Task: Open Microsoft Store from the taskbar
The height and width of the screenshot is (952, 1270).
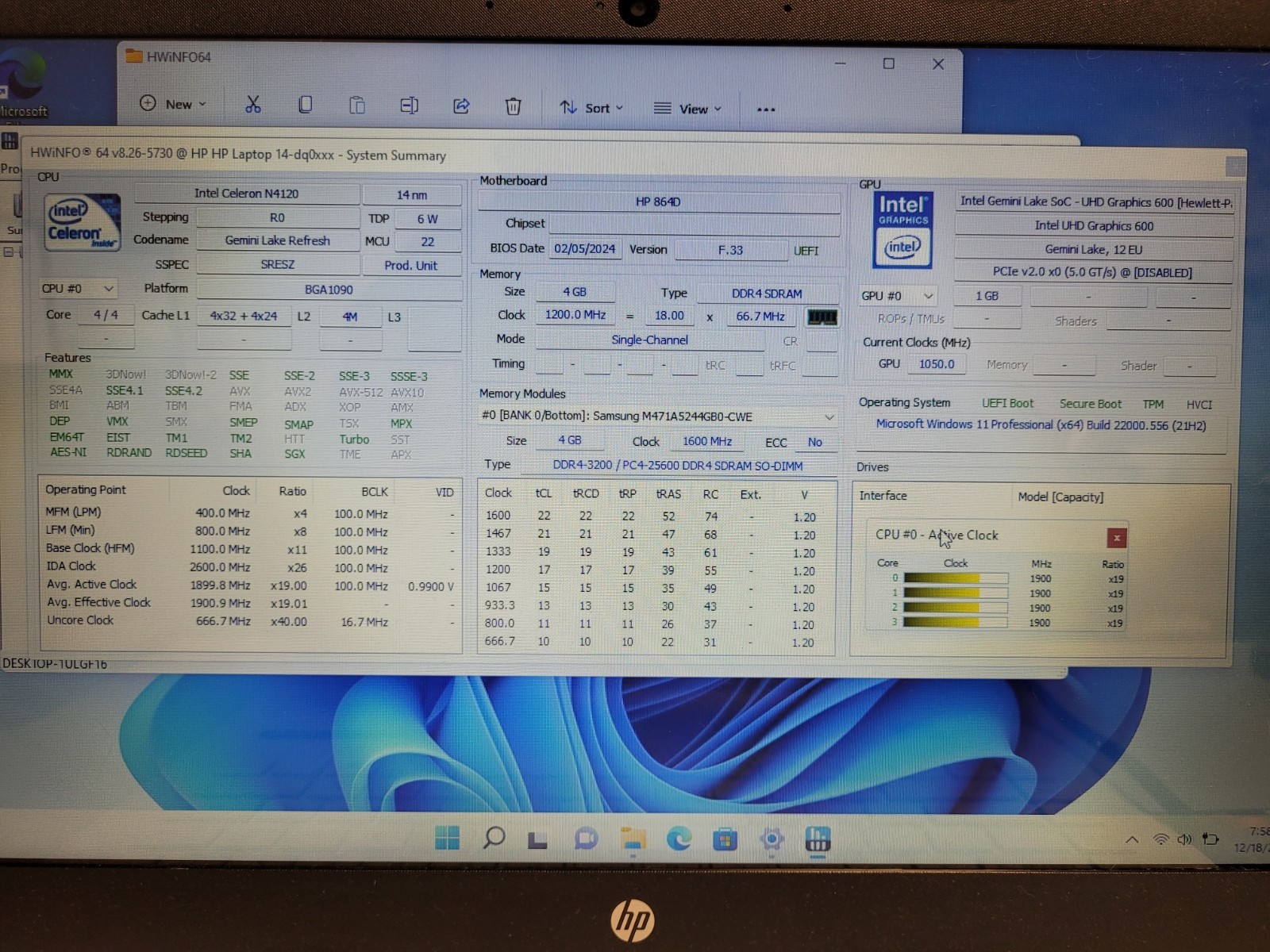Action: tap(725, 839)
